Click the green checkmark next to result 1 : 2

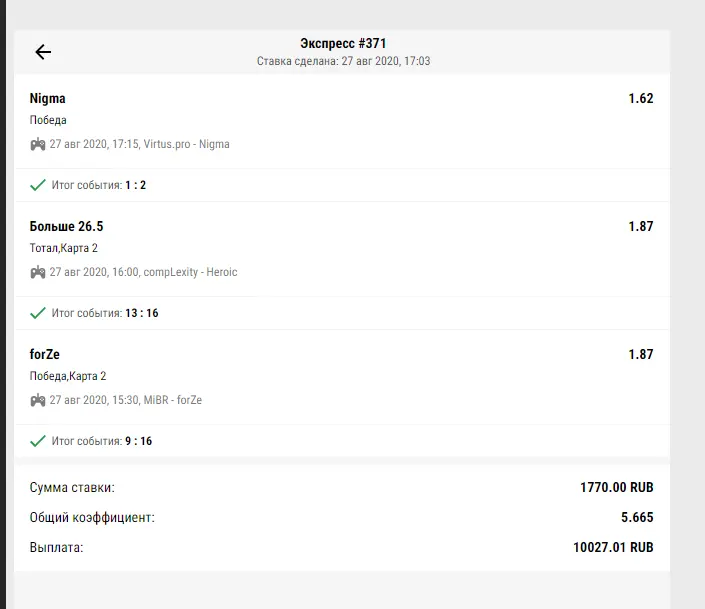38,185
